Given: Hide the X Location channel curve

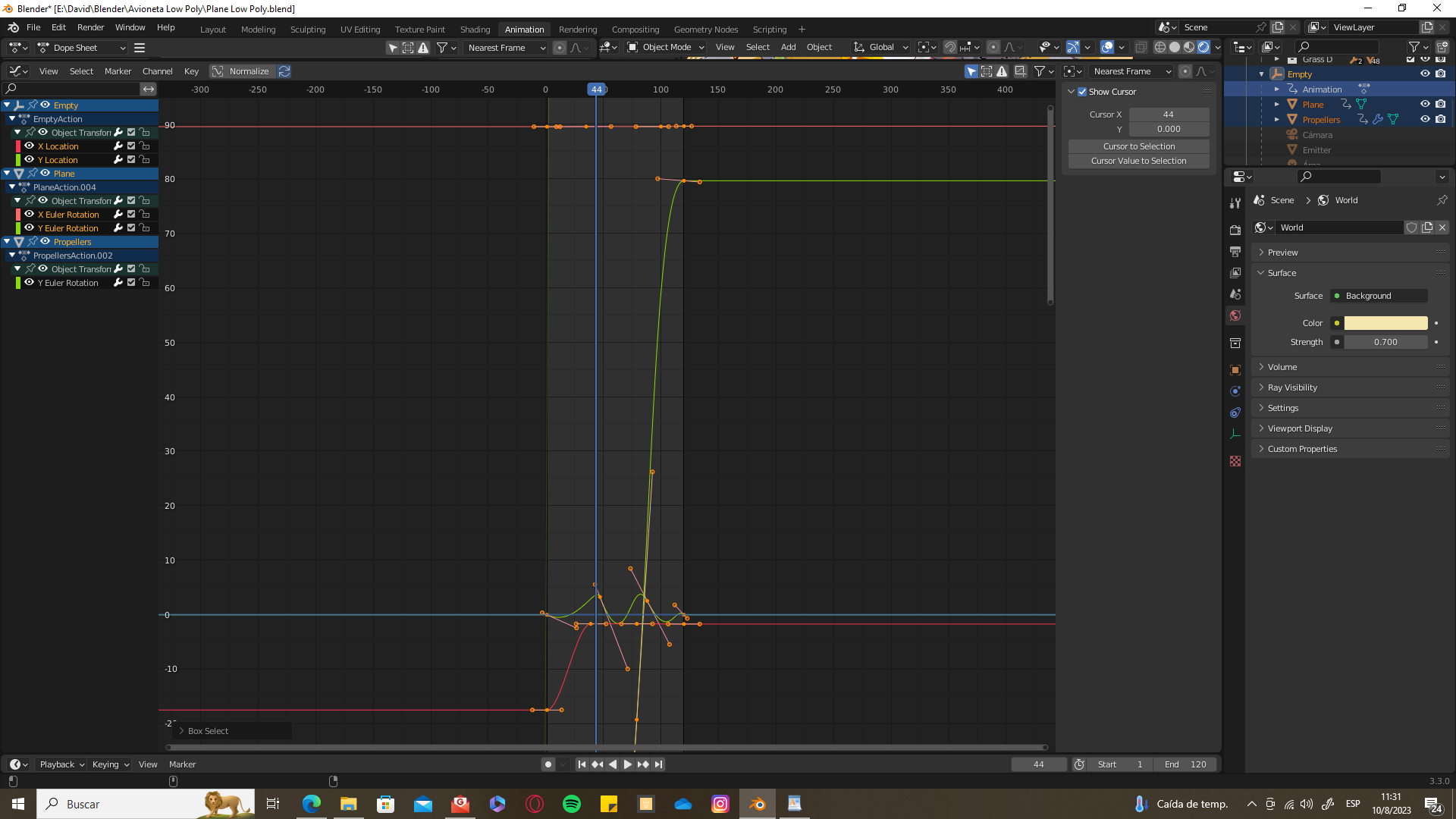Looking at the screenshot, I should click(x=30, y=146).
